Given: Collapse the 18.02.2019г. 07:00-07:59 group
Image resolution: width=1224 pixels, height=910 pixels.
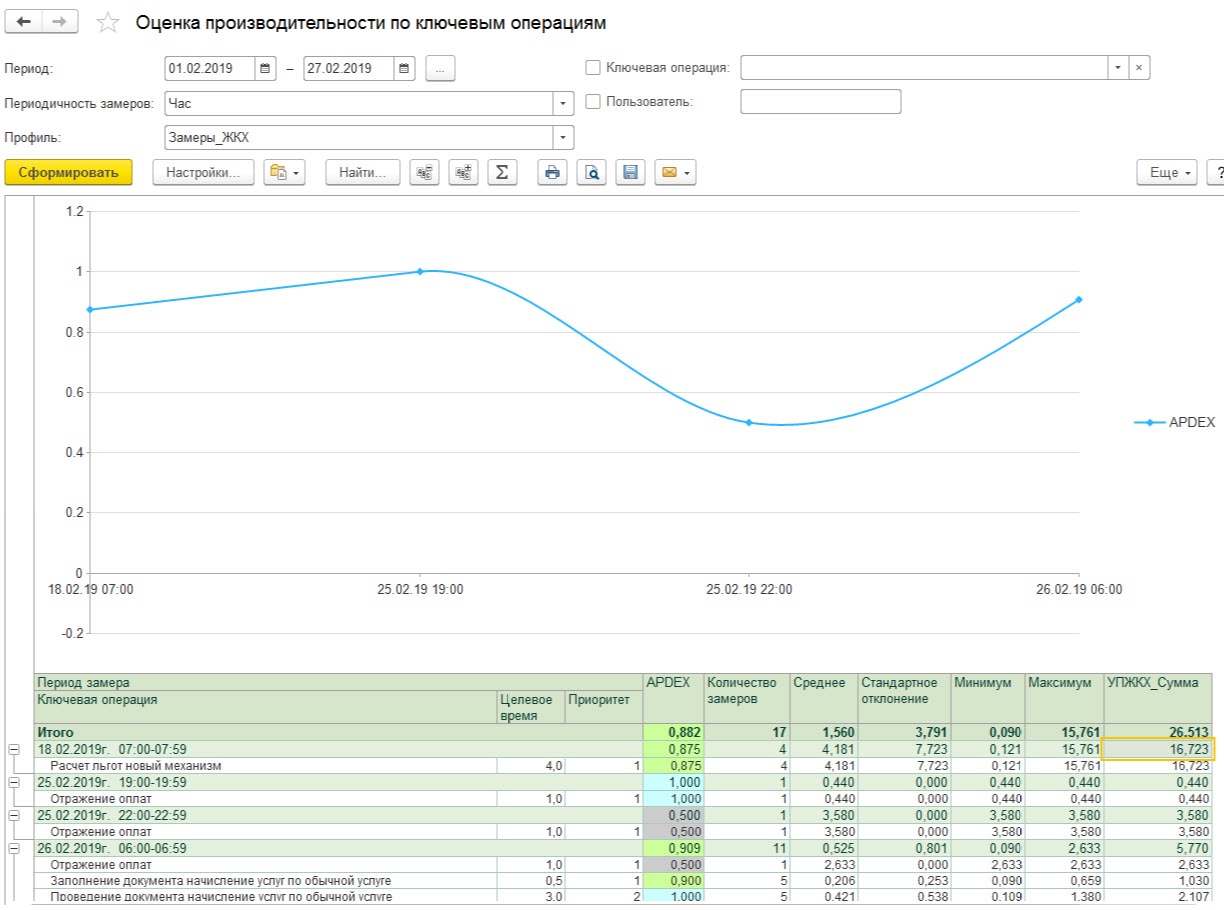Looking at the screenshot, I should point(14,749).
